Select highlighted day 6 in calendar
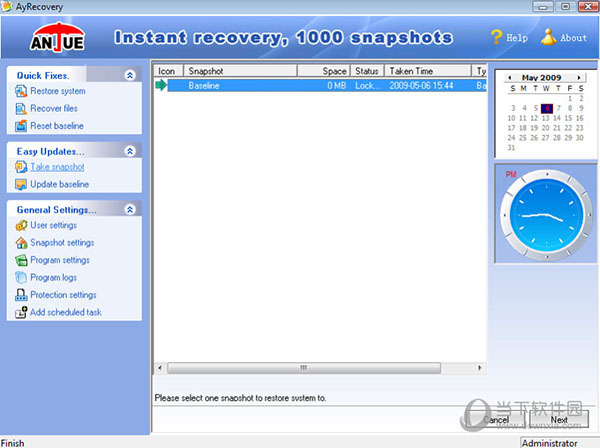The width and height of the screenshot is (600, 448). coord(547,109)
